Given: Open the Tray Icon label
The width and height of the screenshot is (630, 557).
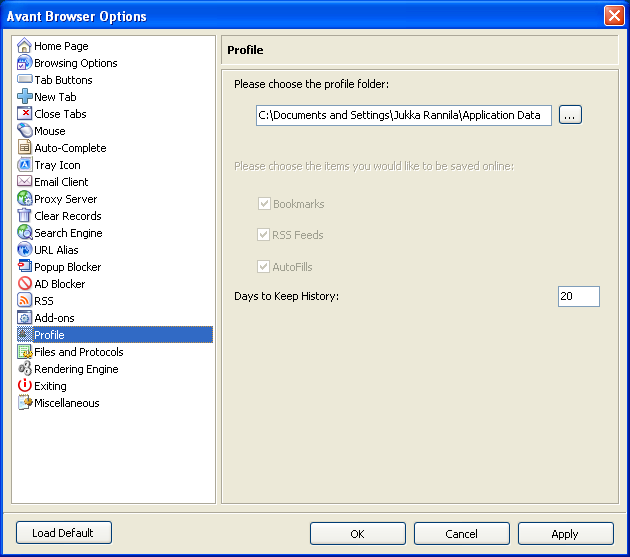Looking at the screenshot, I should click(57, 165).
